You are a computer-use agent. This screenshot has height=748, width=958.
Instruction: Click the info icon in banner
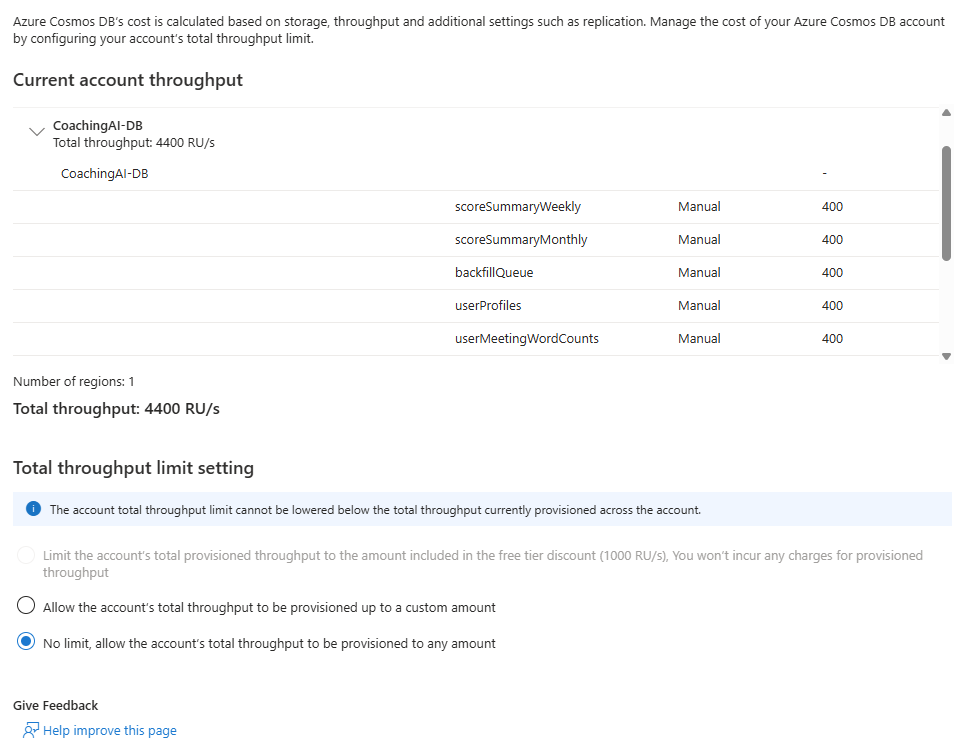tap(33, 509)
